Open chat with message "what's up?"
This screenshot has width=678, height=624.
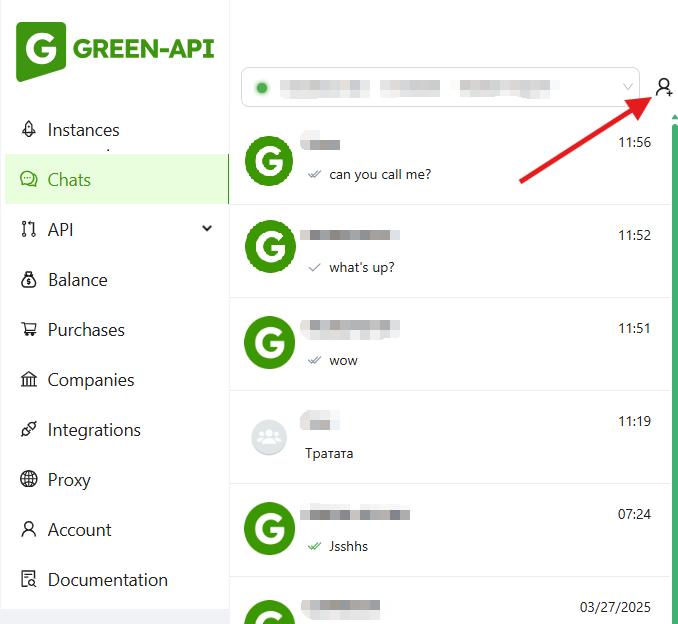450,252
